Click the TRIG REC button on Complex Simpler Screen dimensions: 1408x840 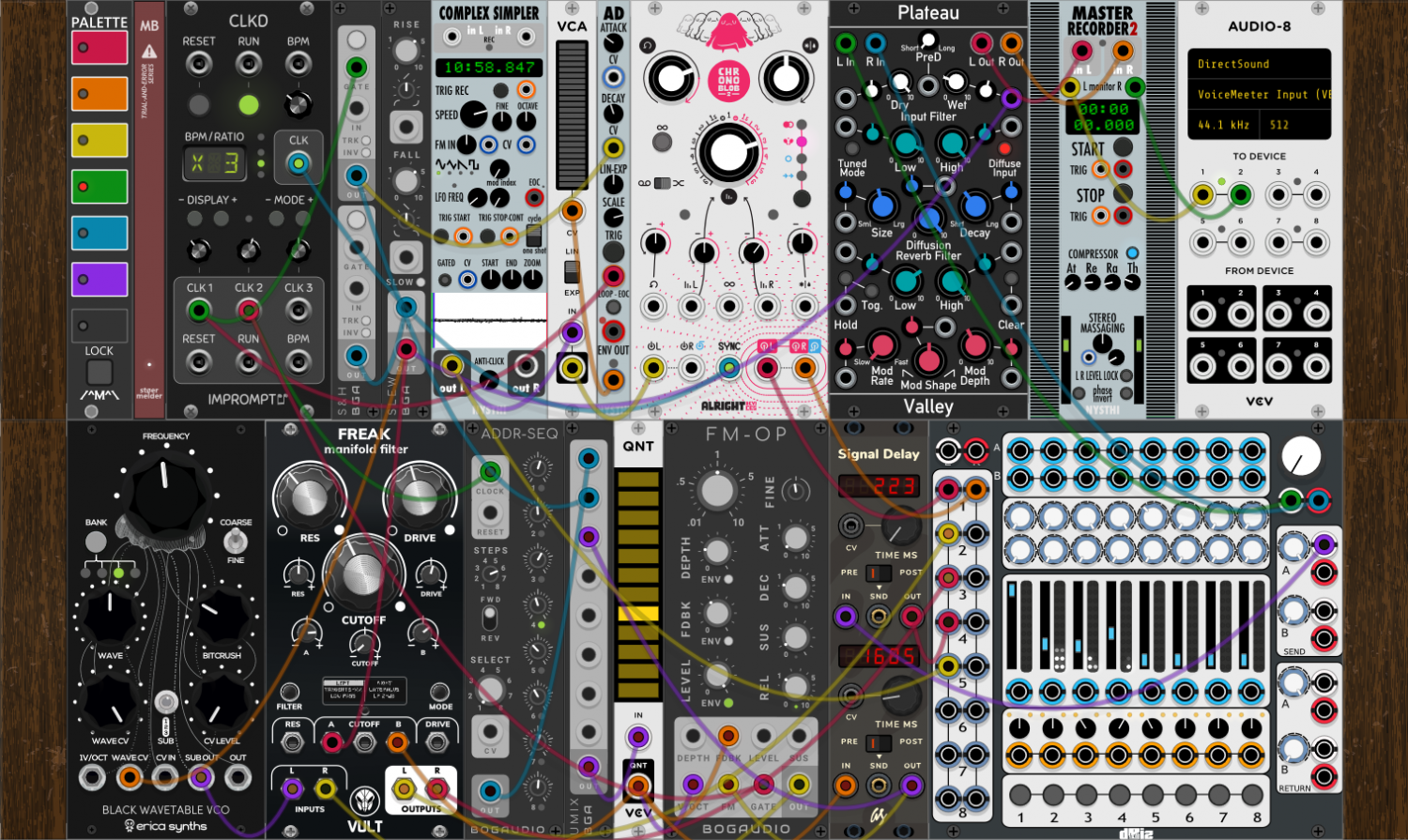coord(501,91)
